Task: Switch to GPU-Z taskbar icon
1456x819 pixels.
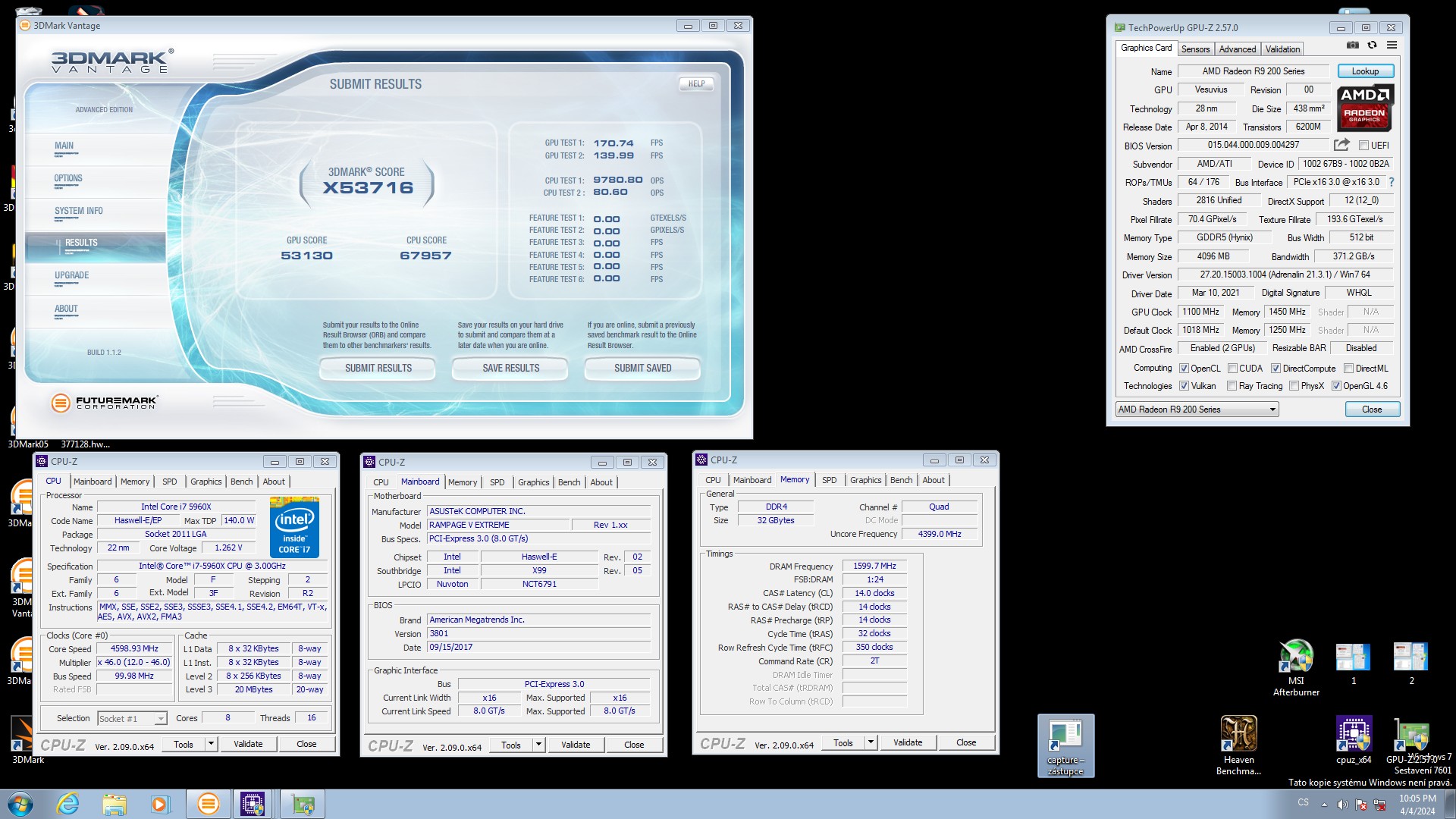Action: tap(303, 804)
